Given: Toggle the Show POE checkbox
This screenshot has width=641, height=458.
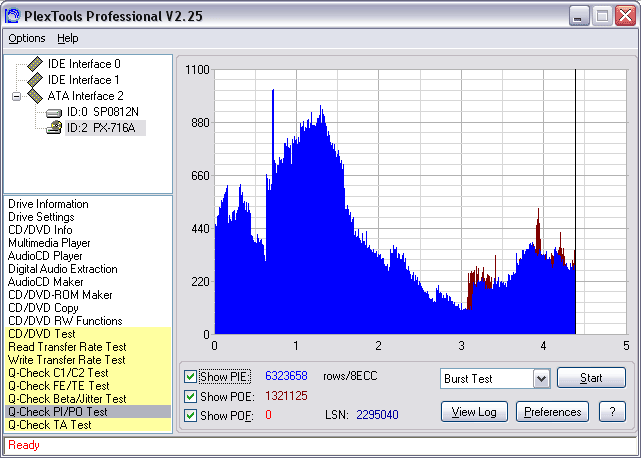Looking at the screenshot, I should (190, 396).
